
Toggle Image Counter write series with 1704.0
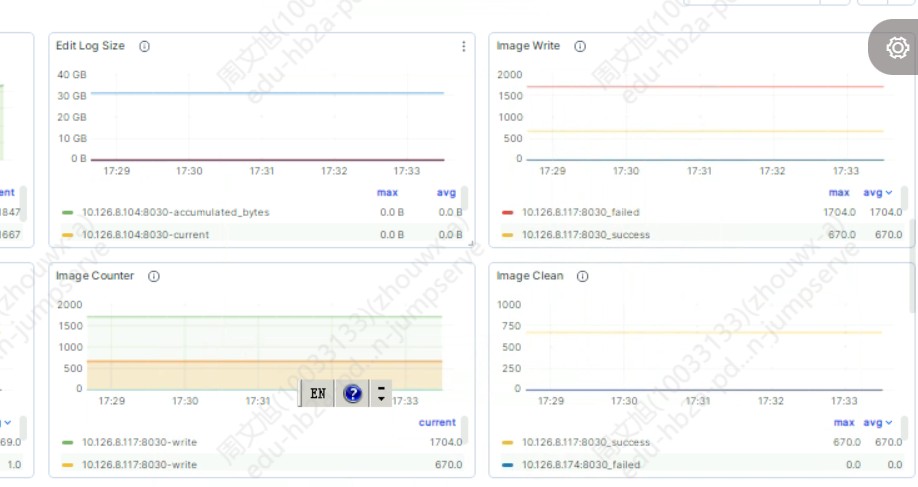139,443
